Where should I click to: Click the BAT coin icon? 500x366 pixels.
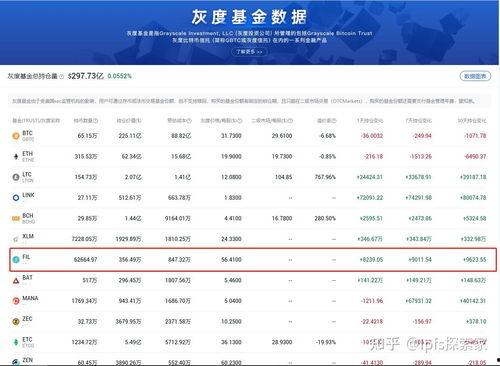(x=16, y=281)
